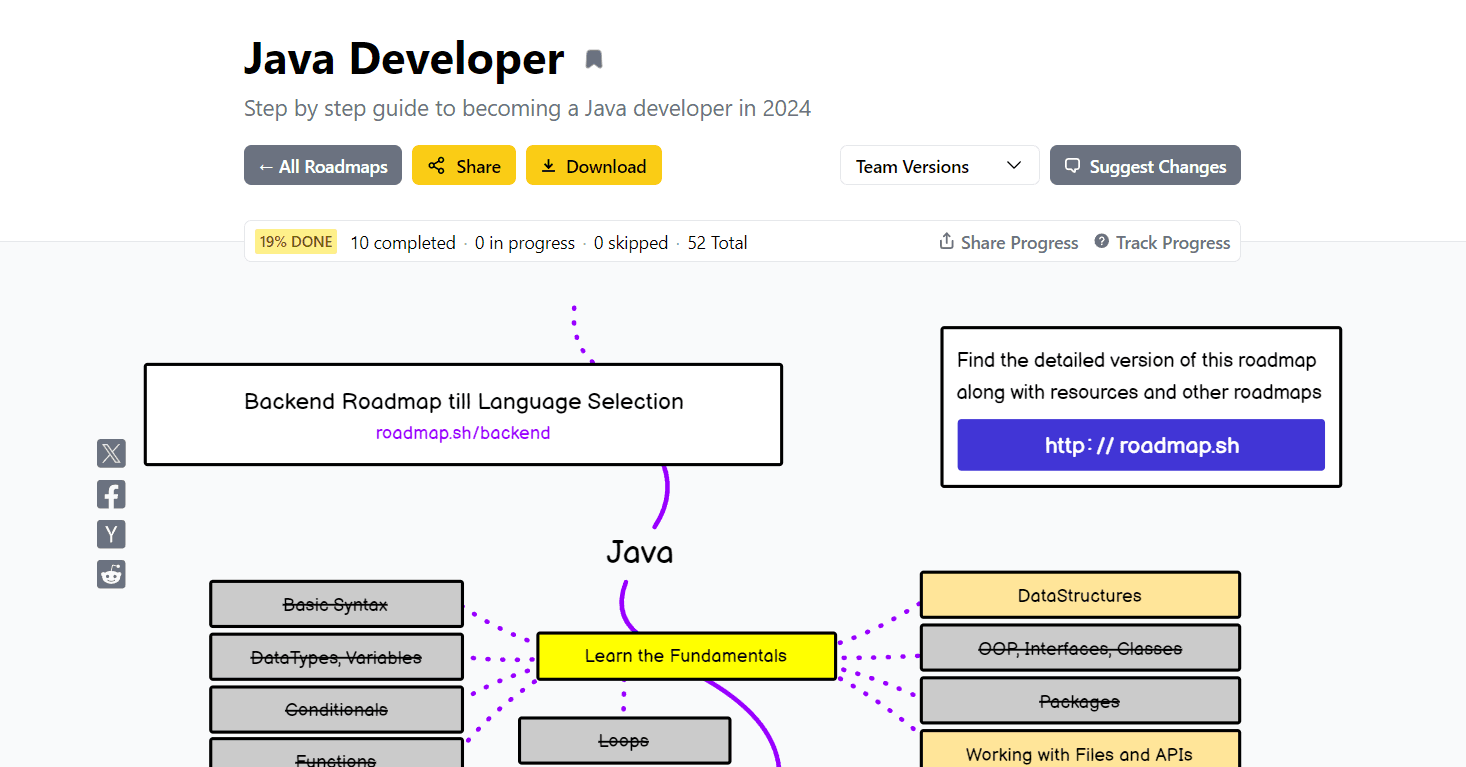Share on Reddit icon
Screen dimensions: 1466x767
point(111,574)
